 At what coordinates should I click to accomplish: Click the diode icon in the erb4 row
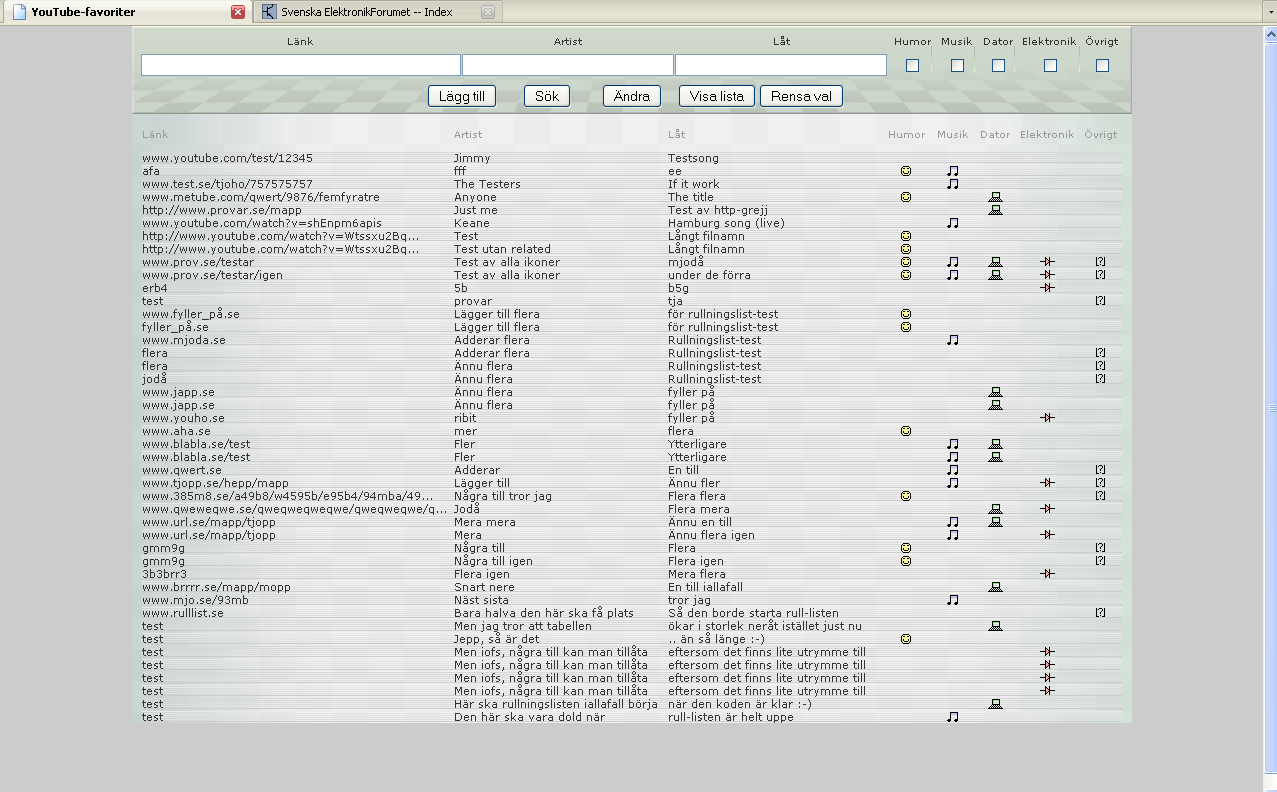coord(1047,288)
